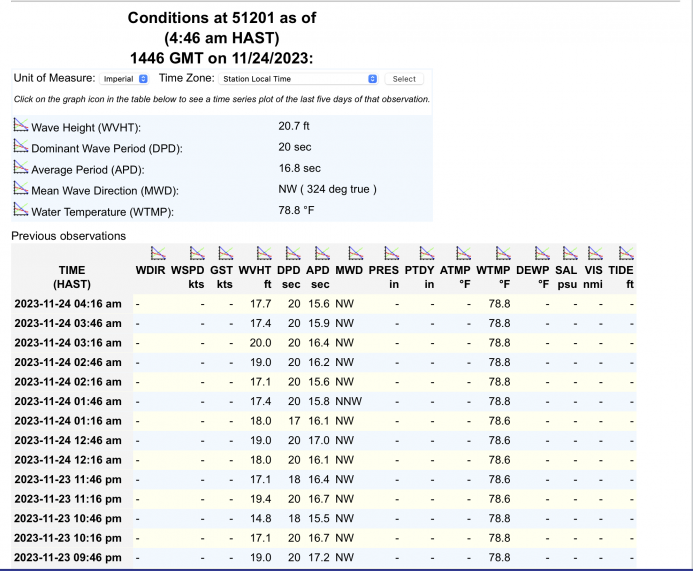Select the 2023-11-23 09:46 pm row time
The width and height of the screenshot is (693, 571).
coord(68,557)
